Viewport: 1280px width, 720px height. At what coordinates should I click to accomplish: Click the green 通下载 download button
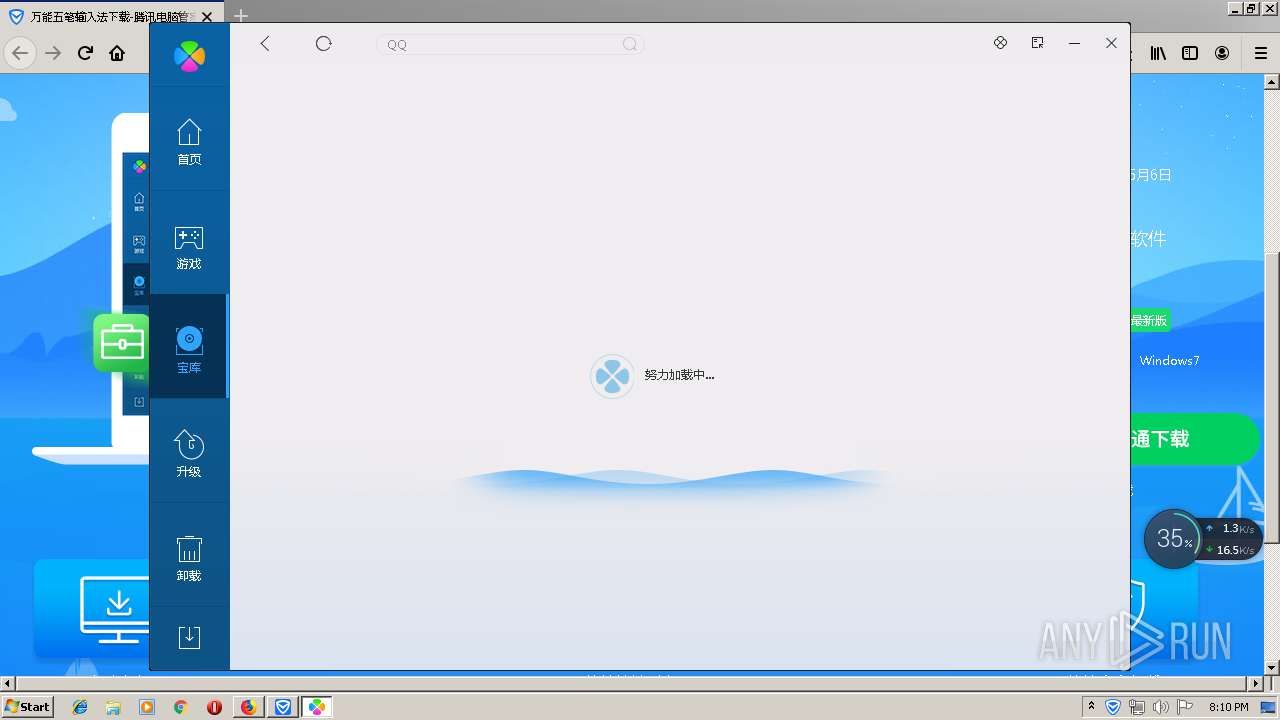(x=1195, y=439)
